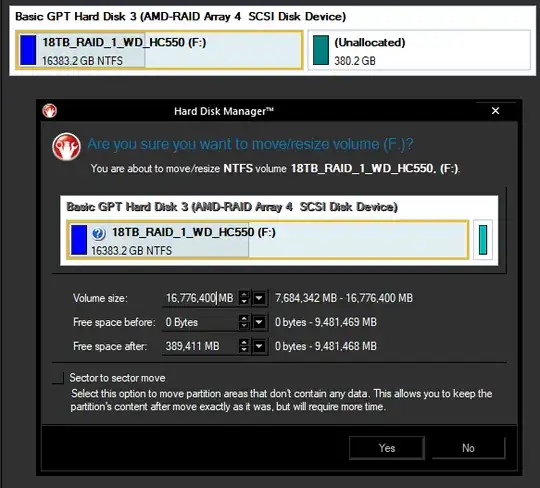Open the Volume size unit dropdown
This screenshot has width=540, height=488.
[x=259, y=298]
